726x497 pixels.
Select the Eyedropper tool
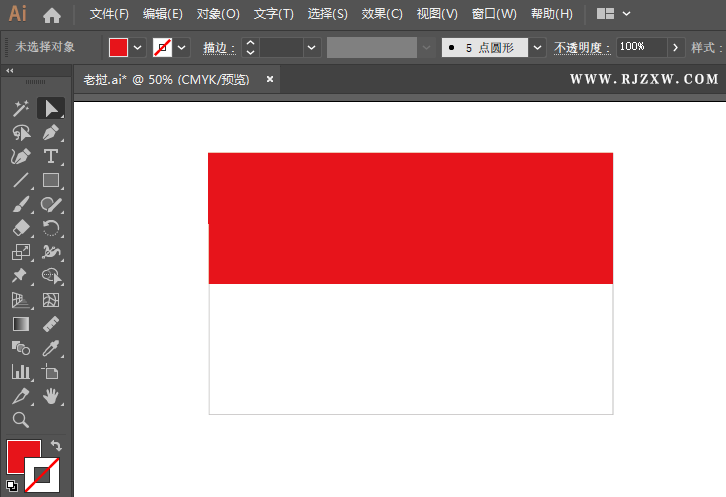point(51,348)
